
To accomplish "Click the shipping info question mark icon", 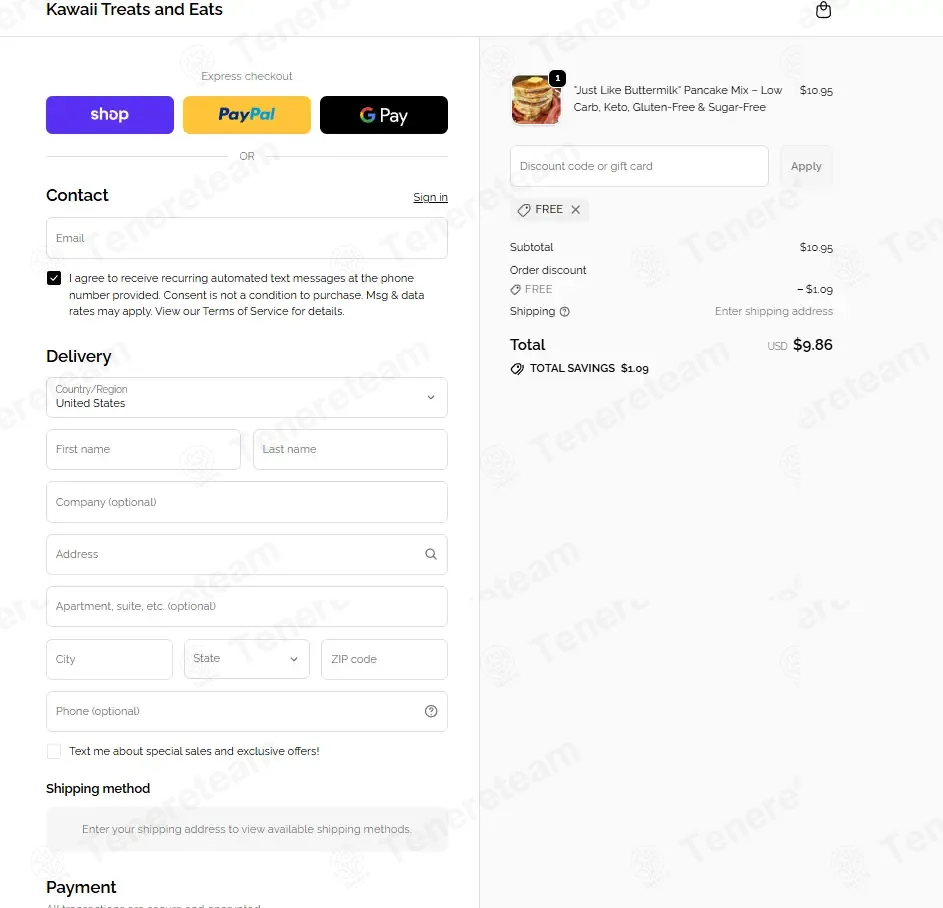I will 564,311.
